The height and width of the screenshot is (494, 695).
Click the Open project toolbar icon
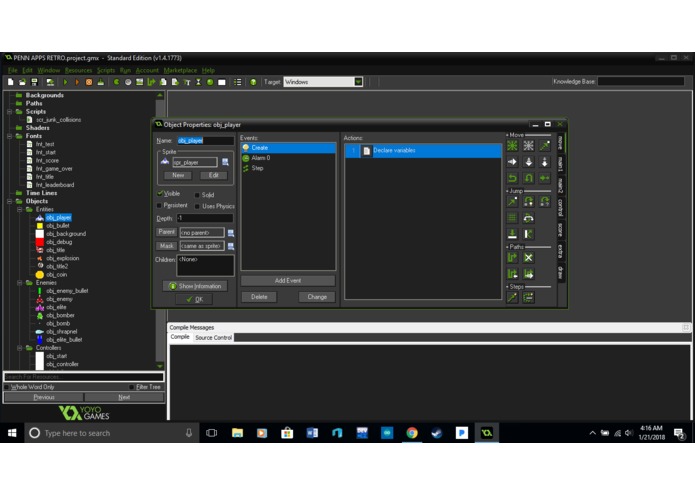22,82
